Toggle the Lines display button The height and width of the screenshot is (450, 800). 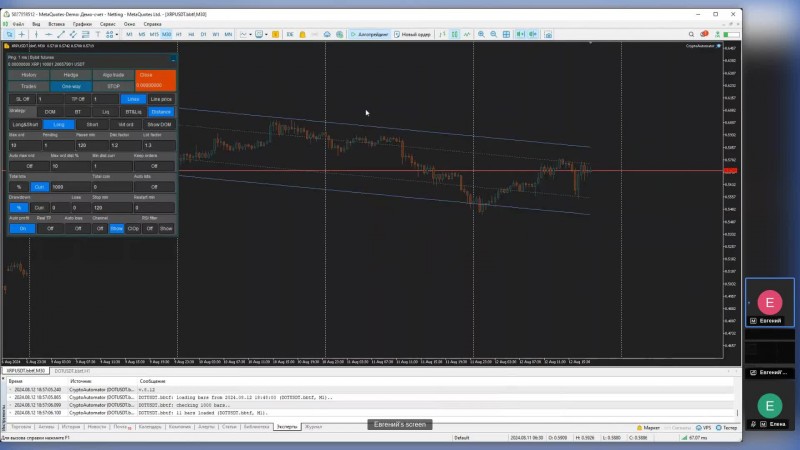[x=133, y=99]
